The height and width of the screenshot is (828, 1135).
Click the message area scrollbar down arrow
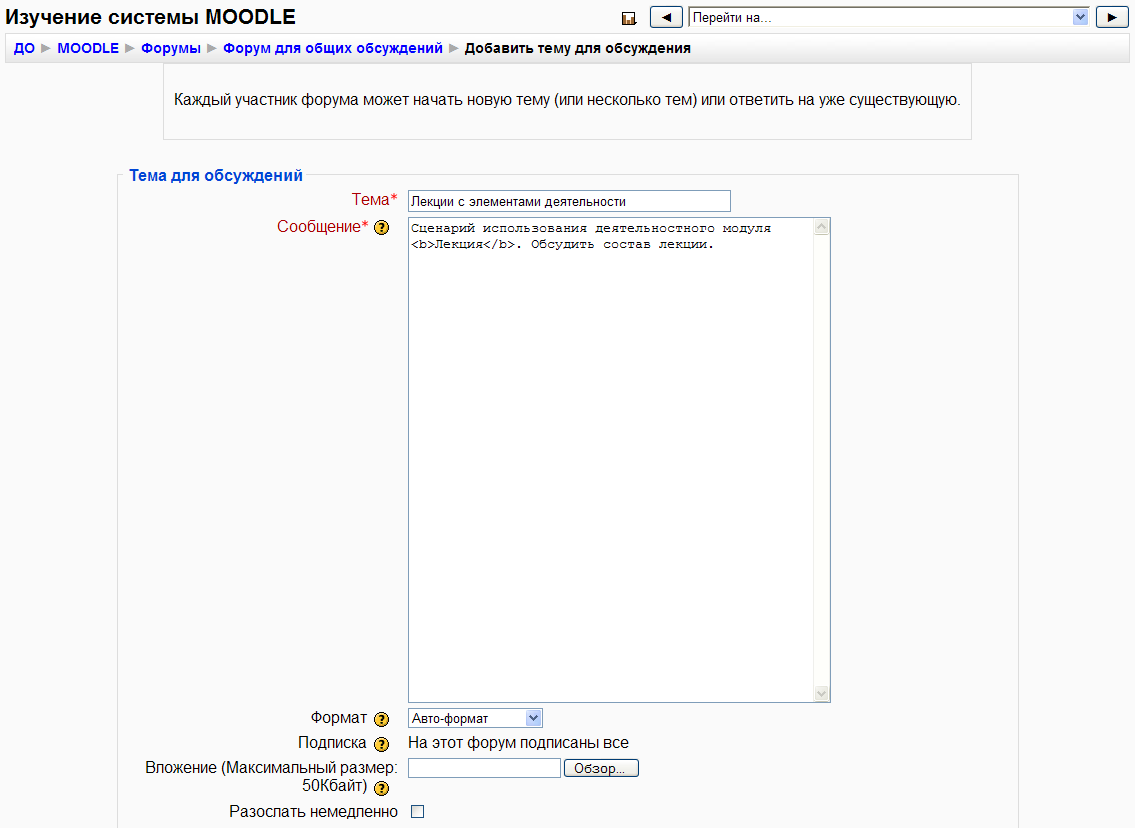pyautogui.click(x=822, y=693)
